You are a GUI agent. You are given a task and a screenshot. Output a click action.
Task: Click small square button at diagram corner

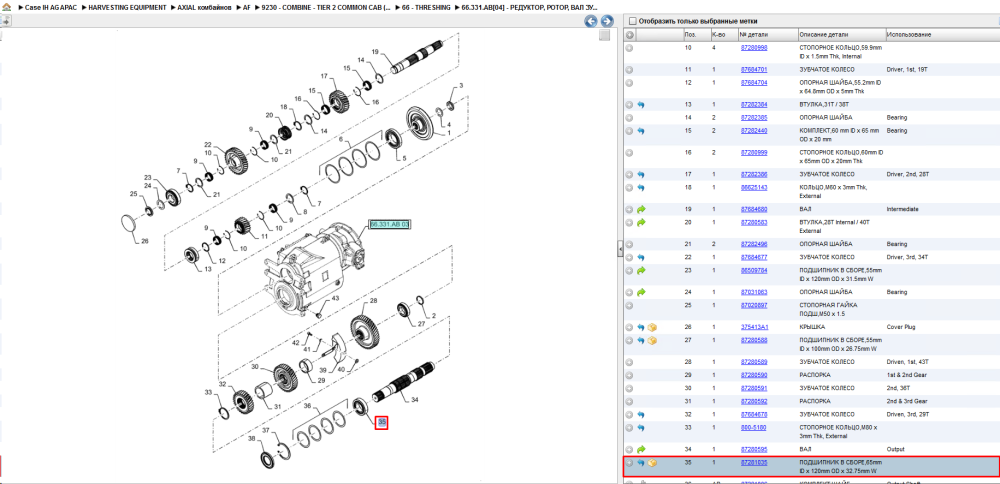(x=605, y=36)
